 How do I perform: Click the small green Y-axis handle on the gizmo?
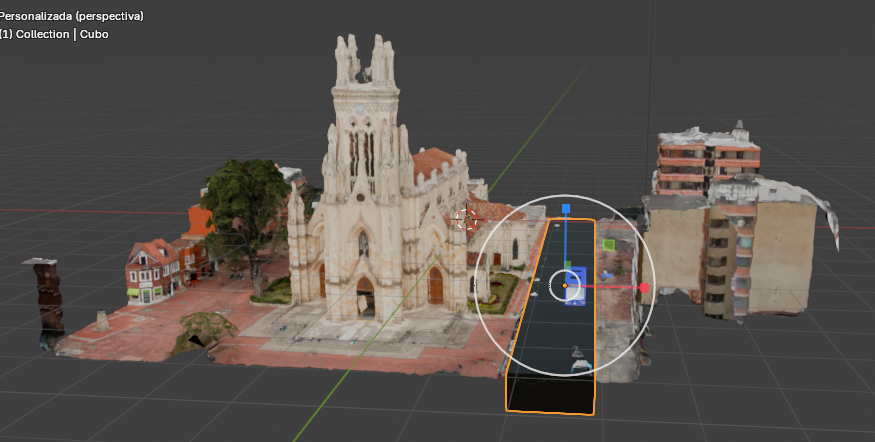click(567, 266)
